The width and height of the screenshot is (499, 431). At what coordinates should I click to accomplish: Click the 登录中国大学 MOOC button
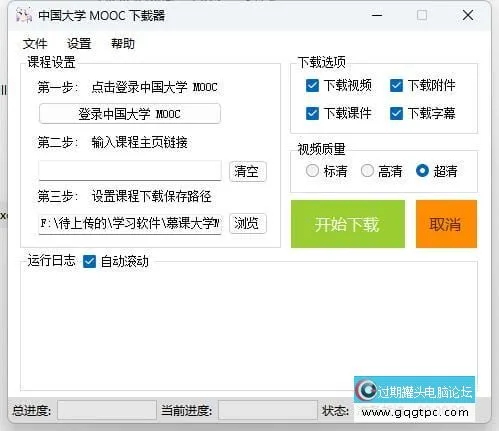click(x=130, y=114)
